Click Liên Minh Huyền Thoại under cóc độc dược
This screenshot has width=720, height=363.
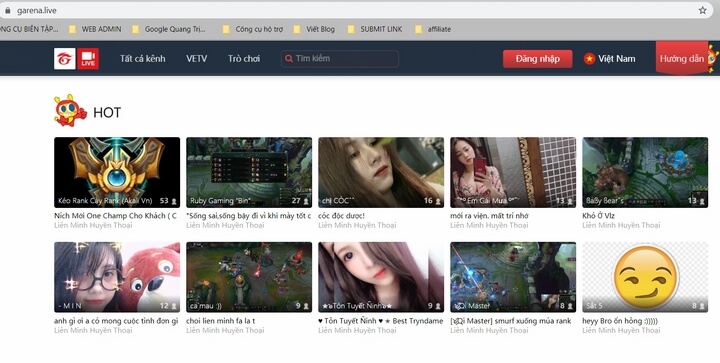pyautogui.click(x=357, y=225)
